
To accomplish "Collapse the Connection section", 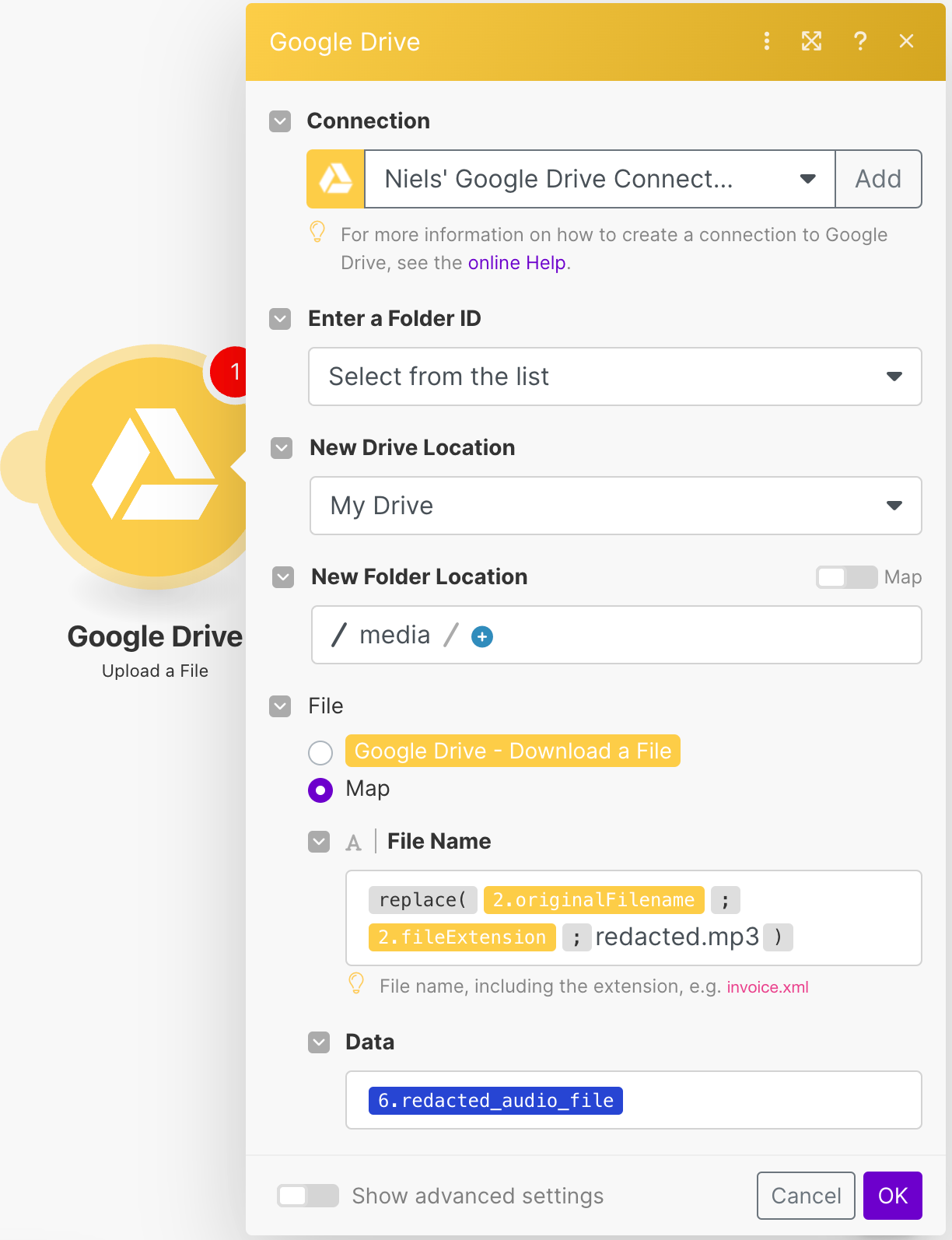I will (280, 121).
